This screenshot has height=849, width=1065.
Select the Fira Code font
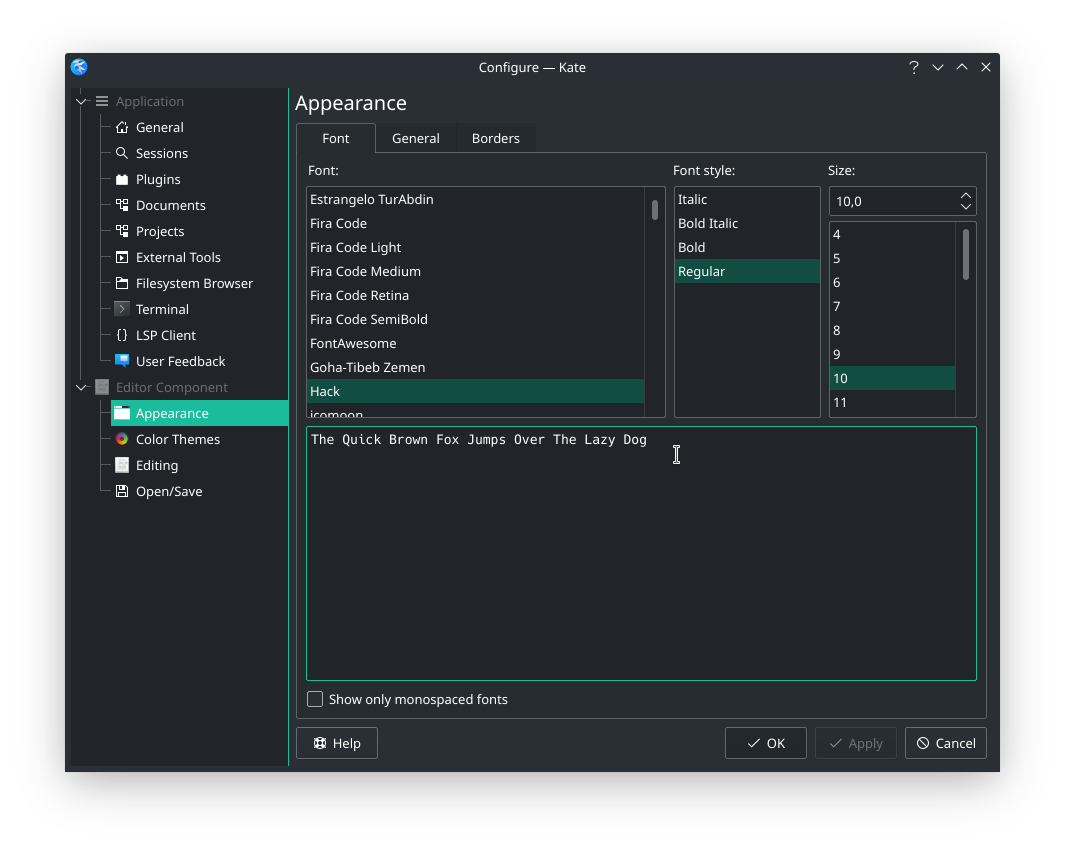pyautogui.click(x=475, y=223)
